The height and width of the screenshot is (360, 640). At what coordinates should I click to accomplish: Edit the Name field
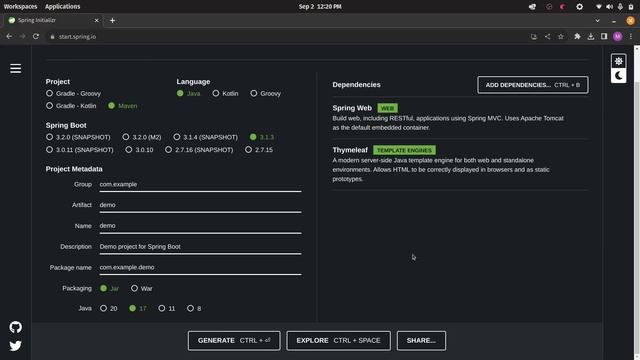(200, 226)
